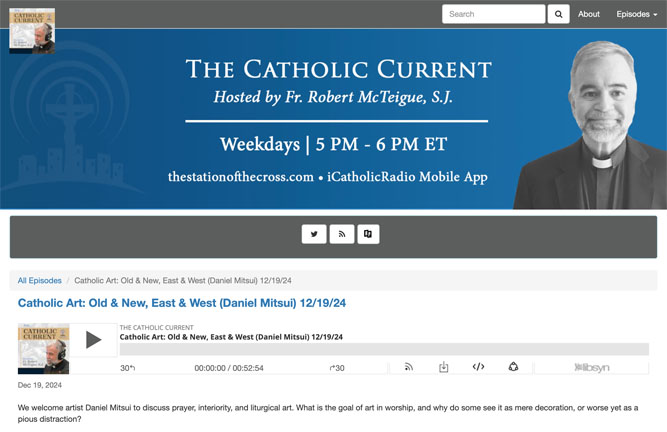Click the Dec 19, 2024 date
Viewport: 667px width, 432px height.
click(40, 385)
